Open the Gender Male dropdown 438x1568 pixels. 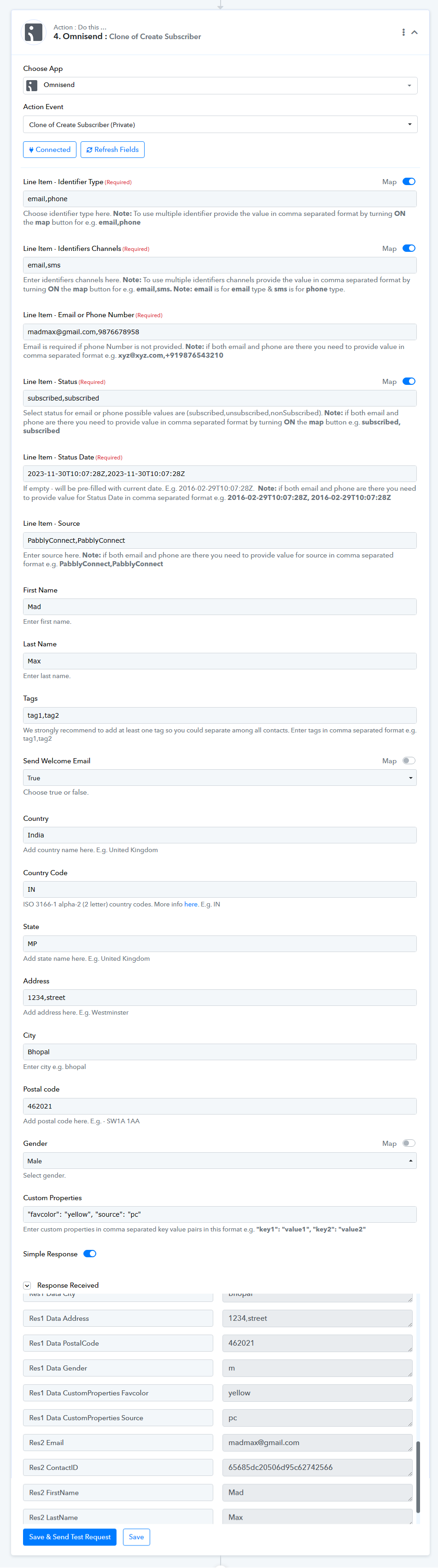(x=220, y=1161)
